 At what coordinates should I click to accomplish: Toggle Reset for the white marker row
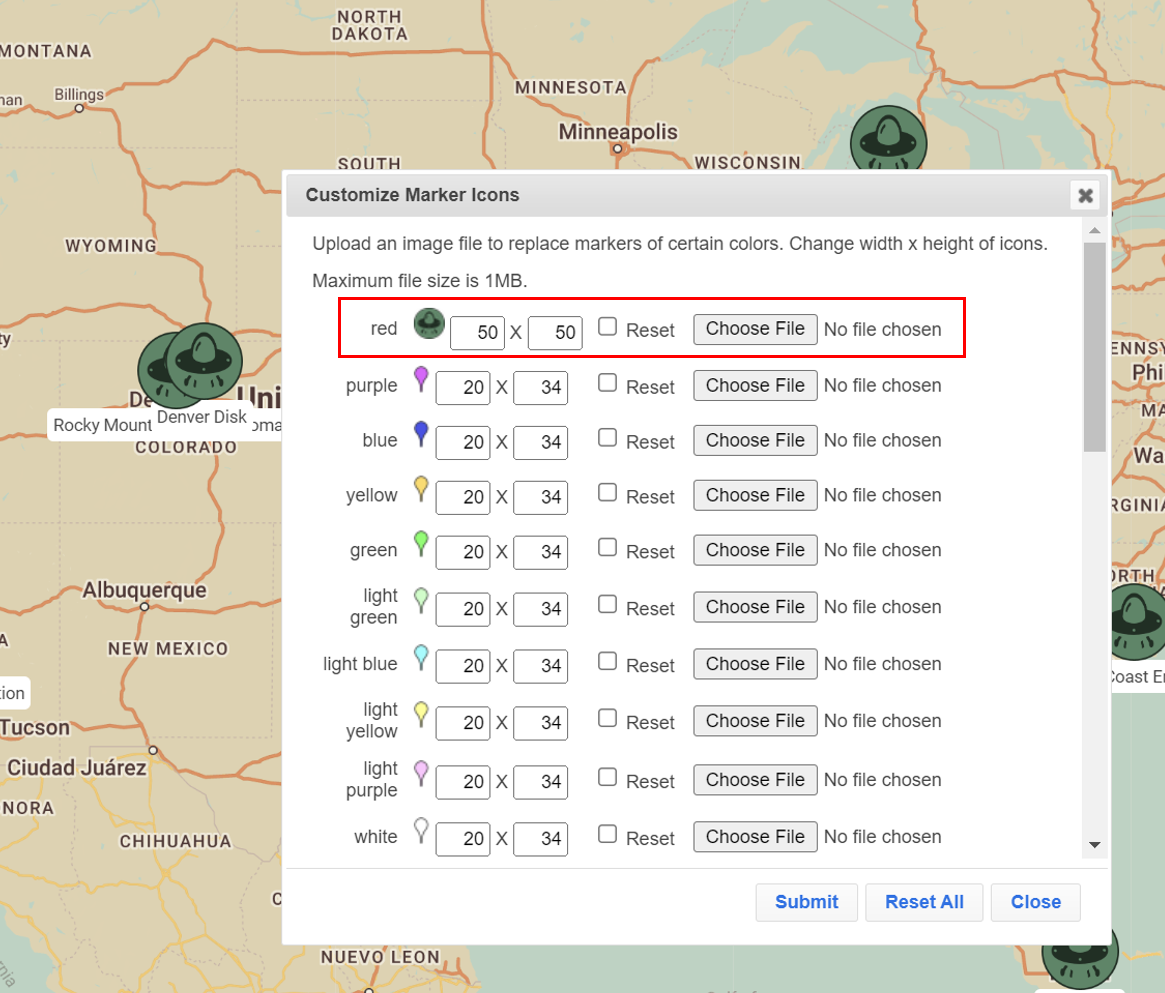607,833
